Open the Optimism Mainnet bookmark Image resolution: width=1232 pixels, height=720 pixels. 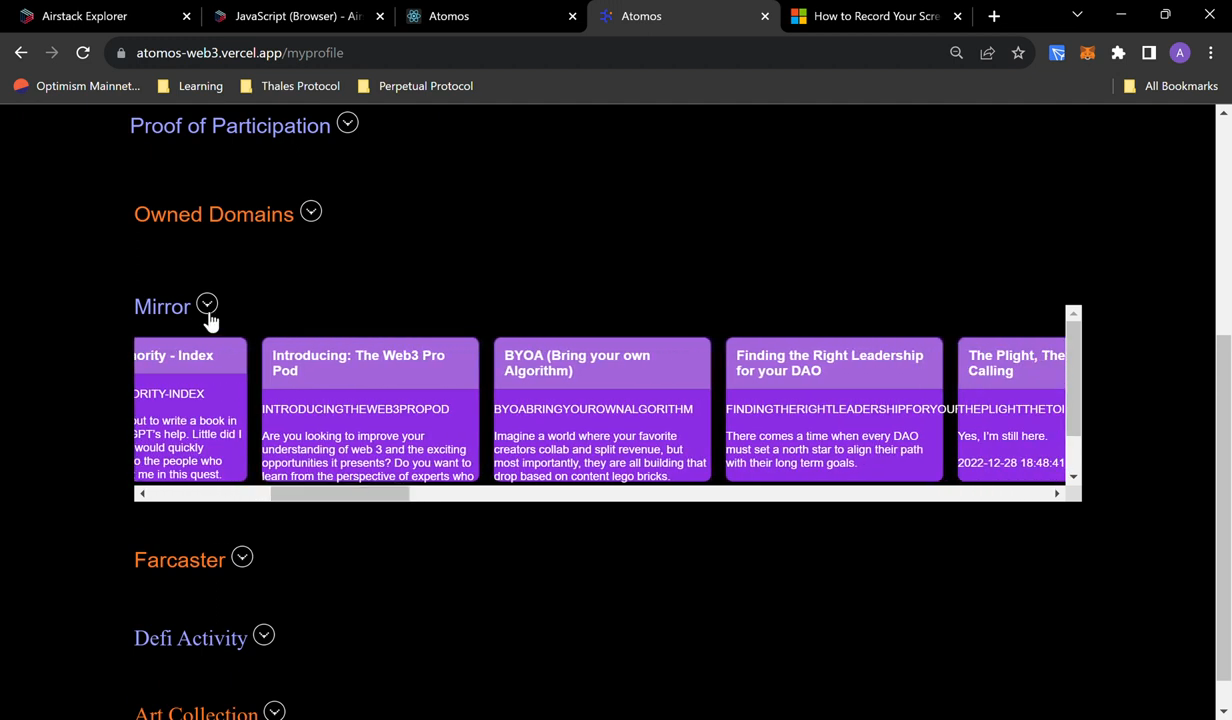tap(77, 86)
